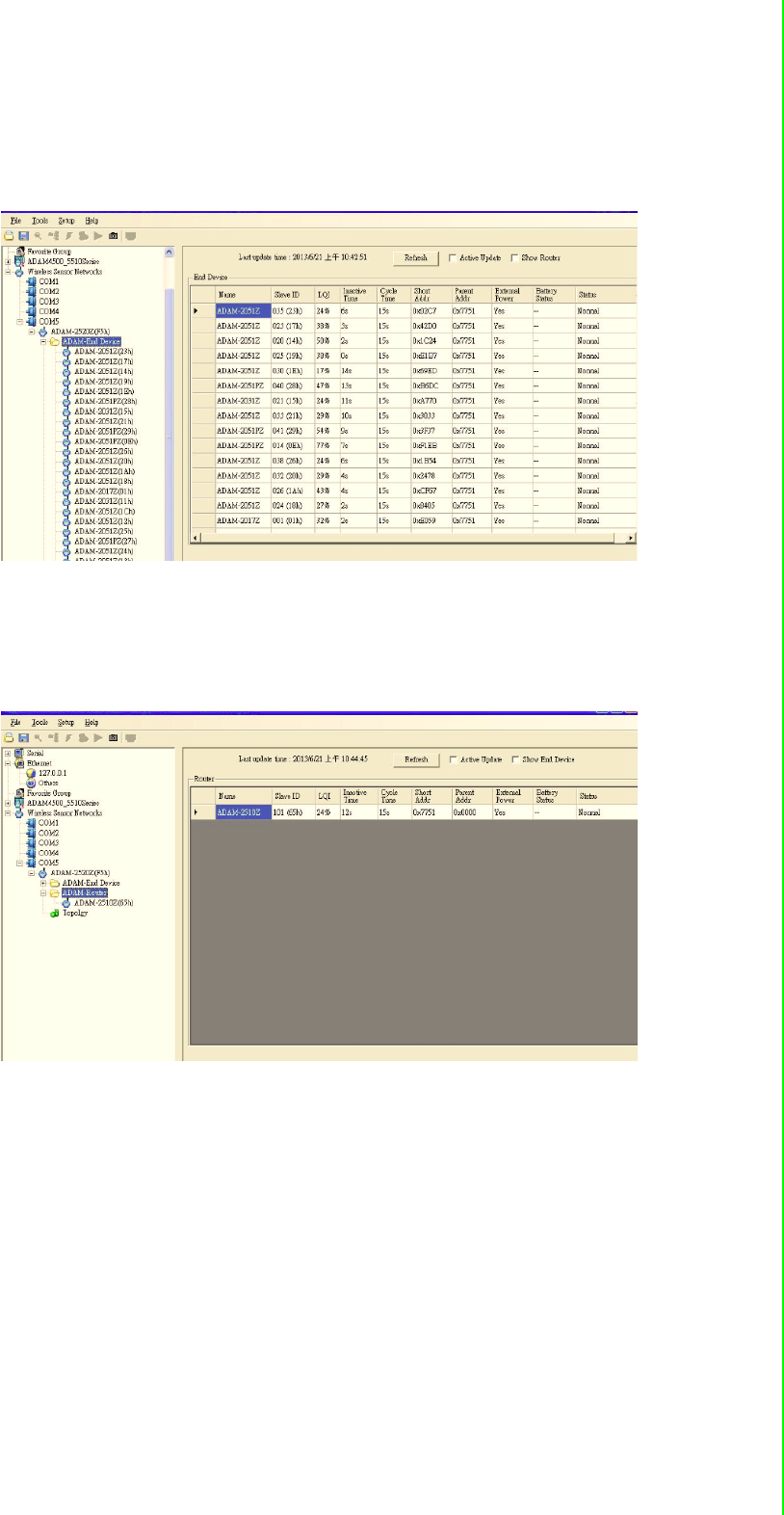Click the Serial computer icon in the Router window tree
This screenshot has height=1515, width=784.
click(x=19, y=753)
